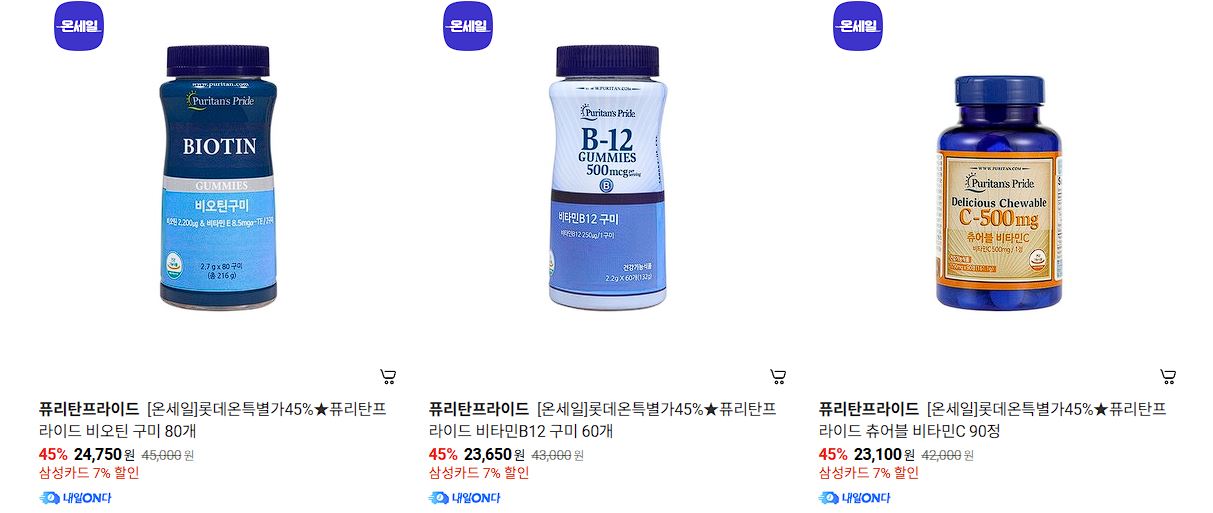Screen dimensions: 1213x513
Task: Click 퓨리탄프라이드 brand name on Biotin listing
Action: tap(89, 409)
